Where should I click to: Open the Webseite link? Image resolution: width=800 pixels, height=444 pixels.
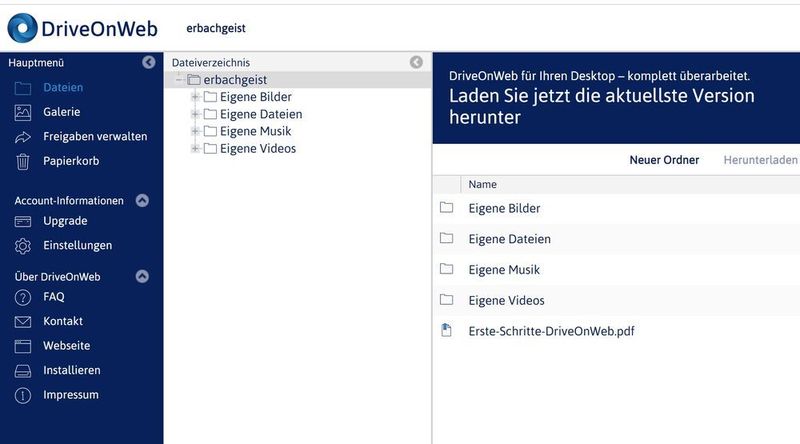point(67,346)
